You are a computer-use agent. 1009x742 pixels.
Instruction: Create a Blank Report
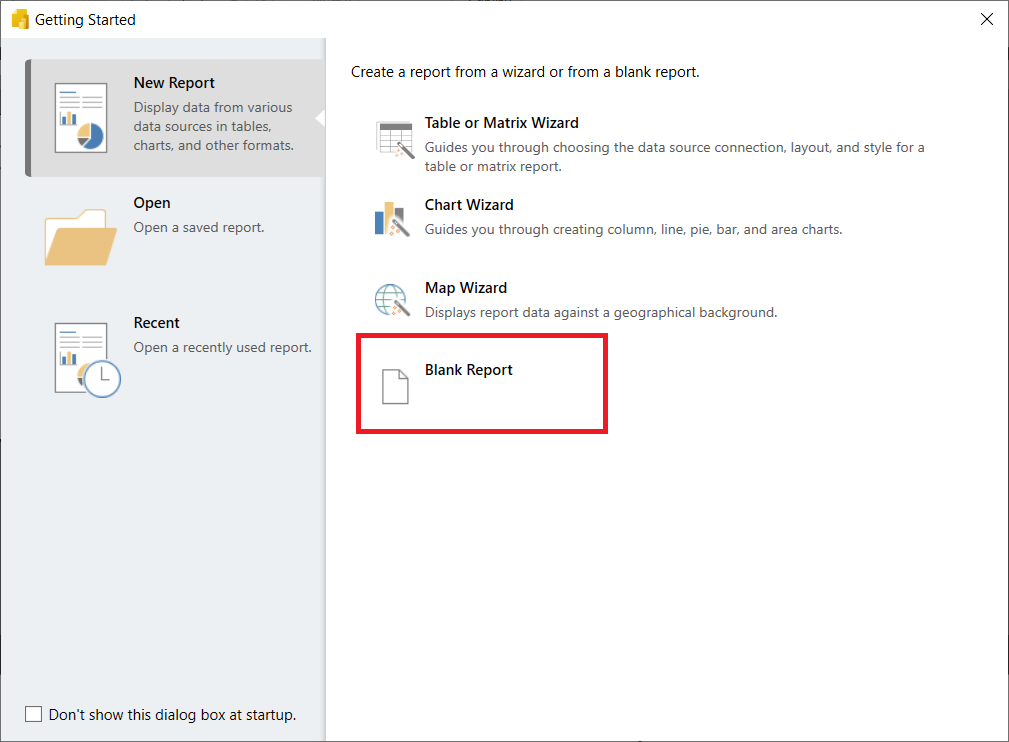pos(468,369)
